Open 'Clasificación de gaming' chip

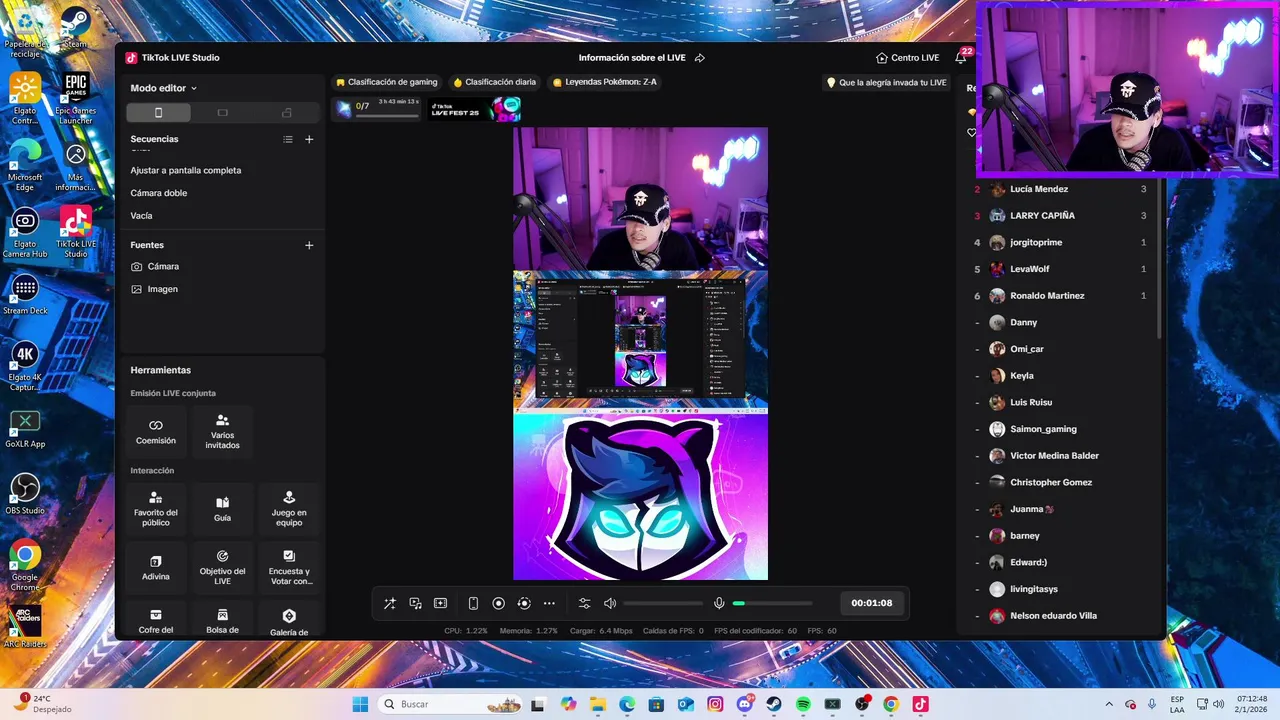(x=387, y=82)
